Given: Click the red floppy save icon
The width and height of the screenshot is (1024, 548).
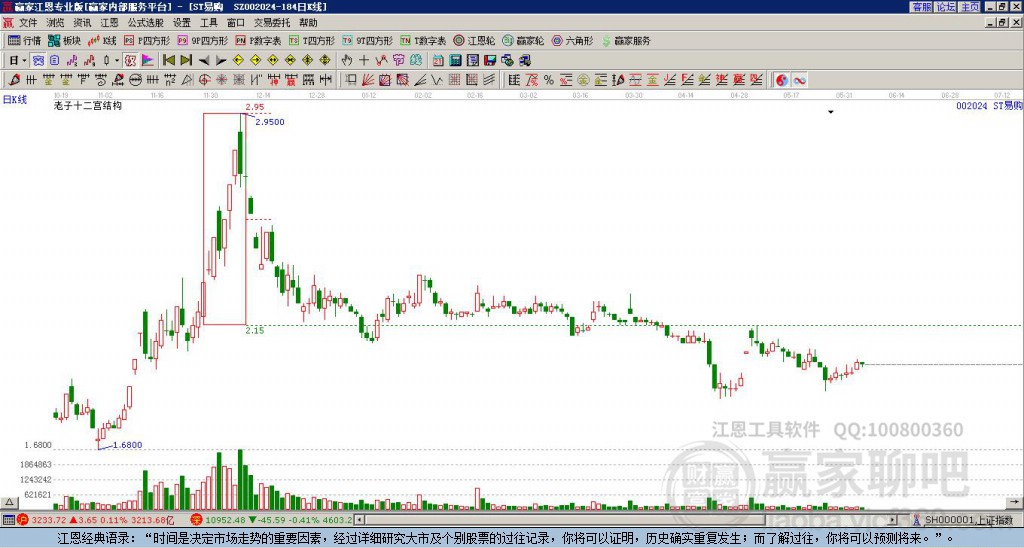Looking at the screenshot, I should click(490, 60).
